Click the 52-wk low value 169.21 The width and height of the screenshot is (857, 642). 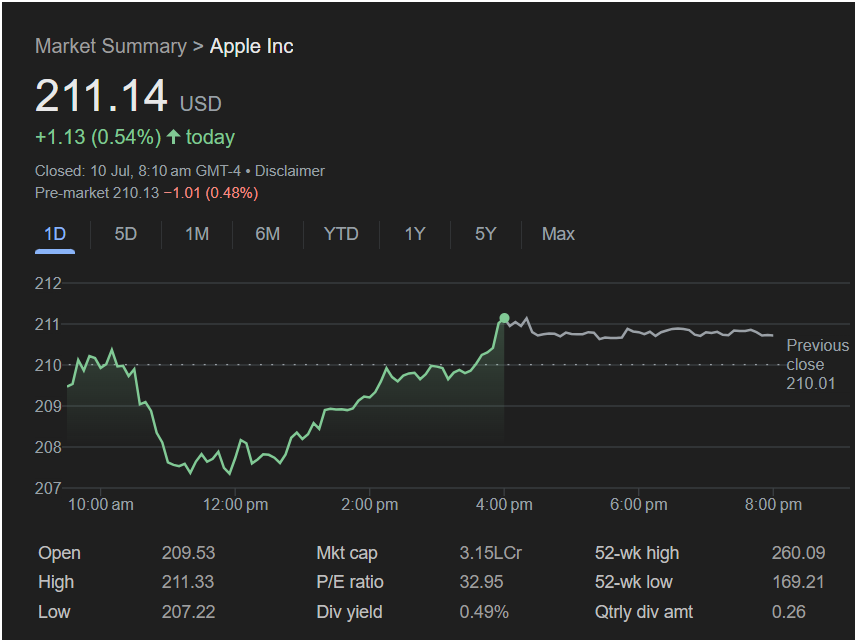tap(798, 582)
